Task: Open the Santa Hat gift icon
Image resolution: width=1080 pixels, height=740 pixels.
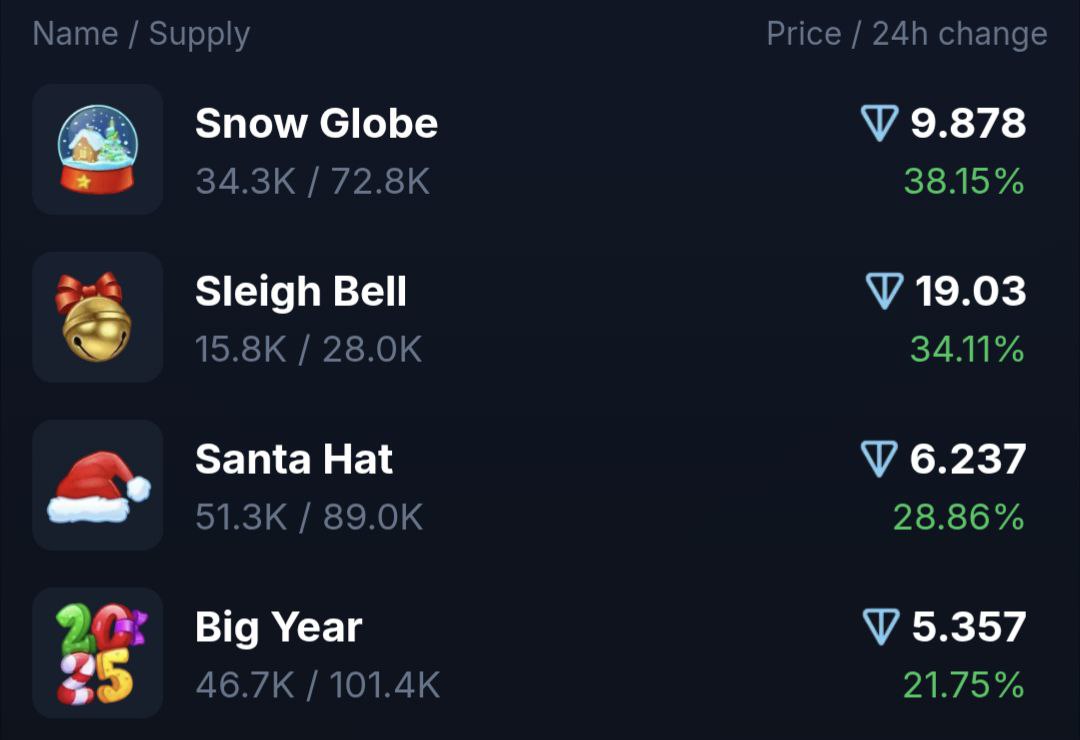Action: click(x=98, y=485)
